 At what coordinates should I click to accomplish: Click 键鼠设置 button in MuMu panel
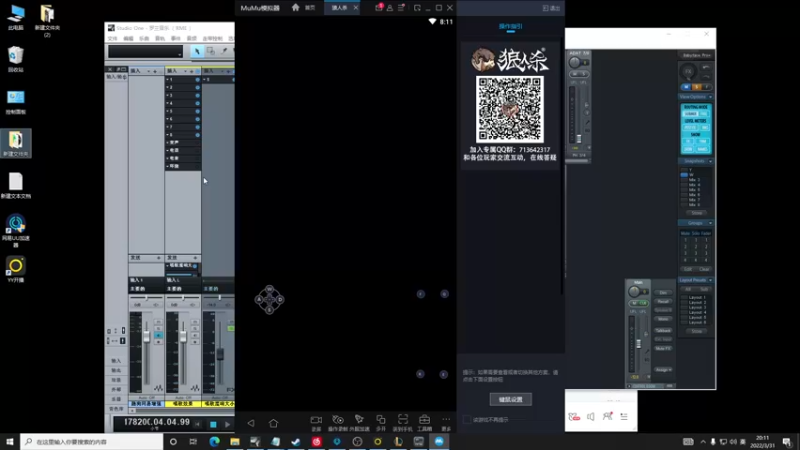pyautogui.click(x=511, y=399)
